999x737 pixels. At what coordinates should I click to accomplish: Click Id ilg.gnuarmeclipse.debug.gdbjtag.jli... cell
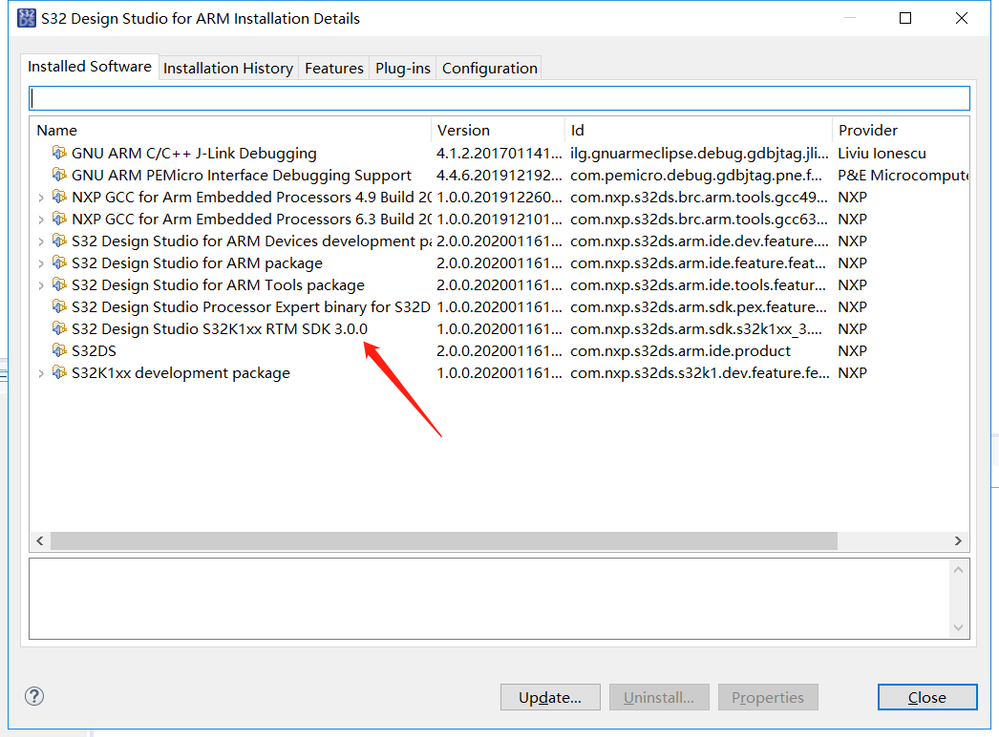click(700, 153)
